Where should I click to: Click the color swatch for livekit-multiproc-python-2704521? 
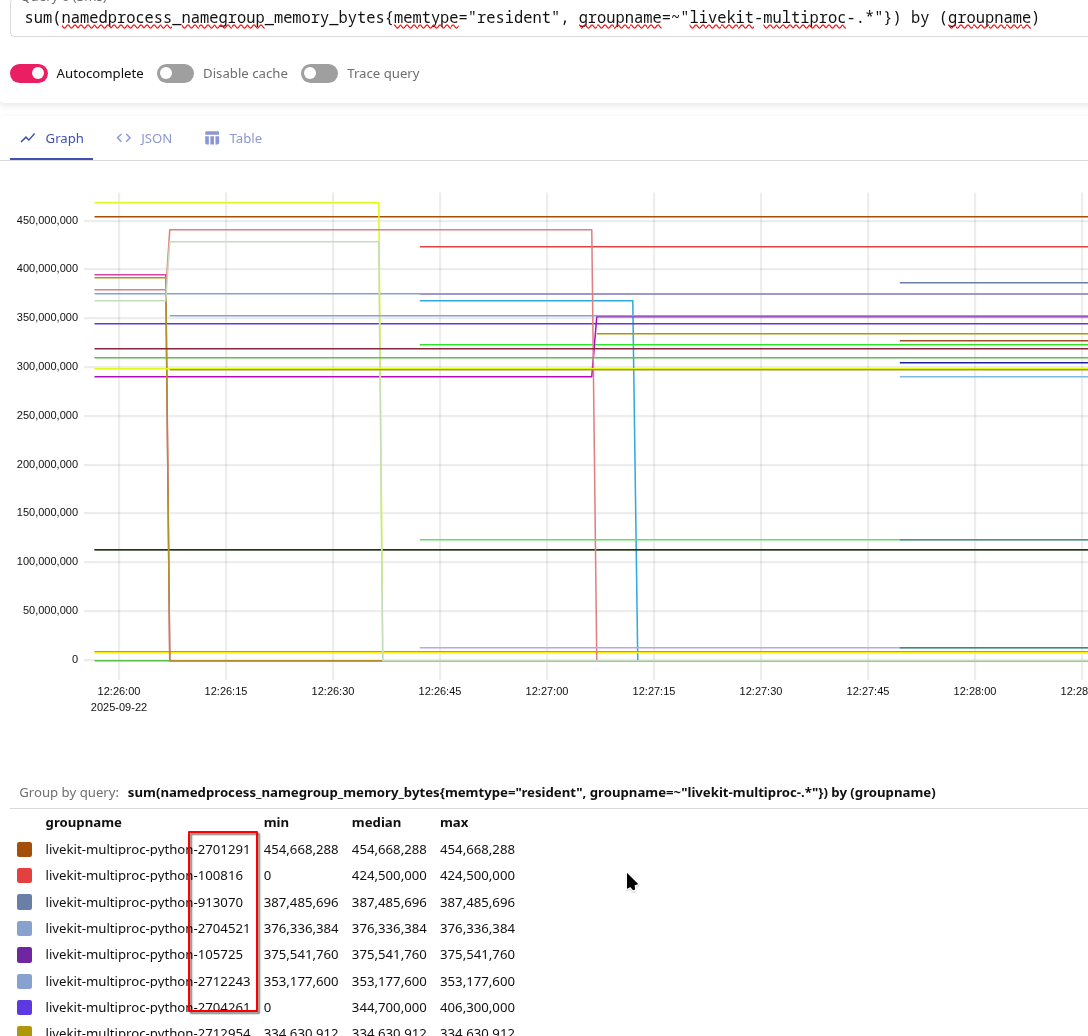(24, 928)
